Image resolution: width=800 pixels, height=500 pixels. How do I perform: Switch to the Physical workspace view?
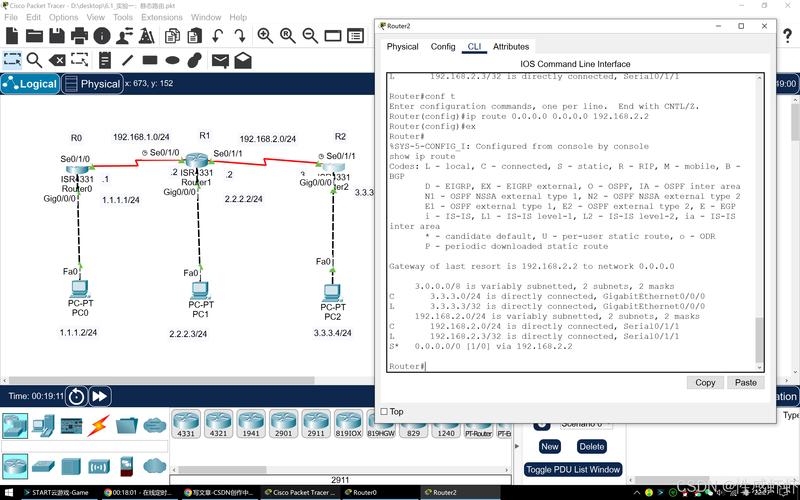pos(91,84)
